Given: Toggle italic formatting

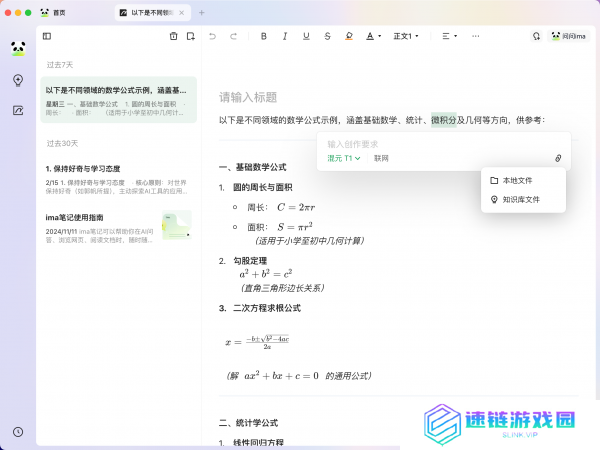Looking at the screenshot, I should coord(285,36).
